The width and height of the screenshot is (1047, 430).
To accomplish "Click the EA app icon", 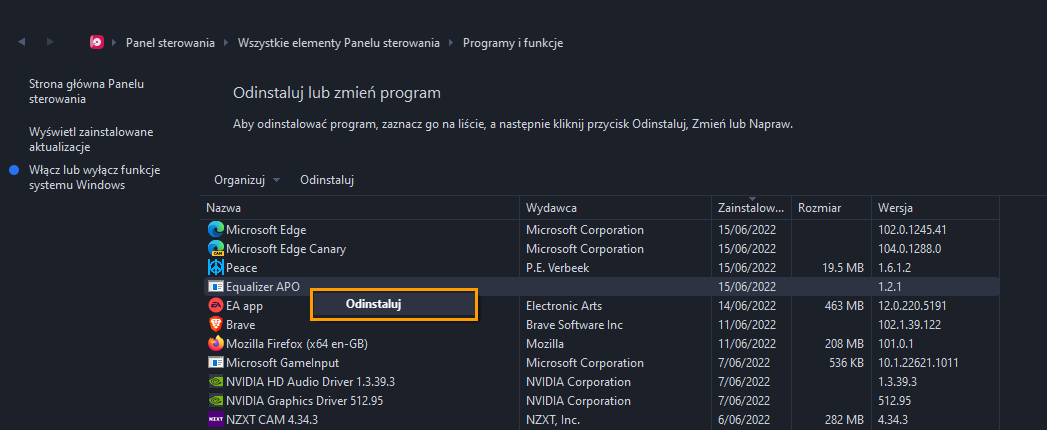I will click(x=215, y=306).
